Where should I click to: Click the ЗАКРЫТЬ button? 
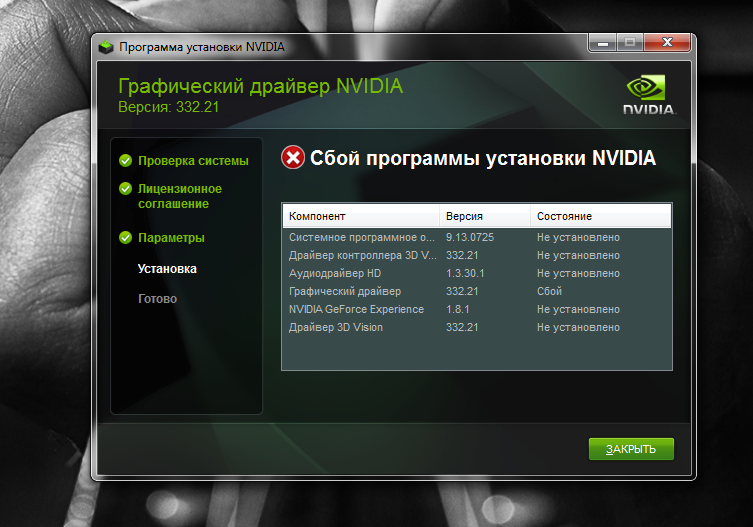coord(631,449)
